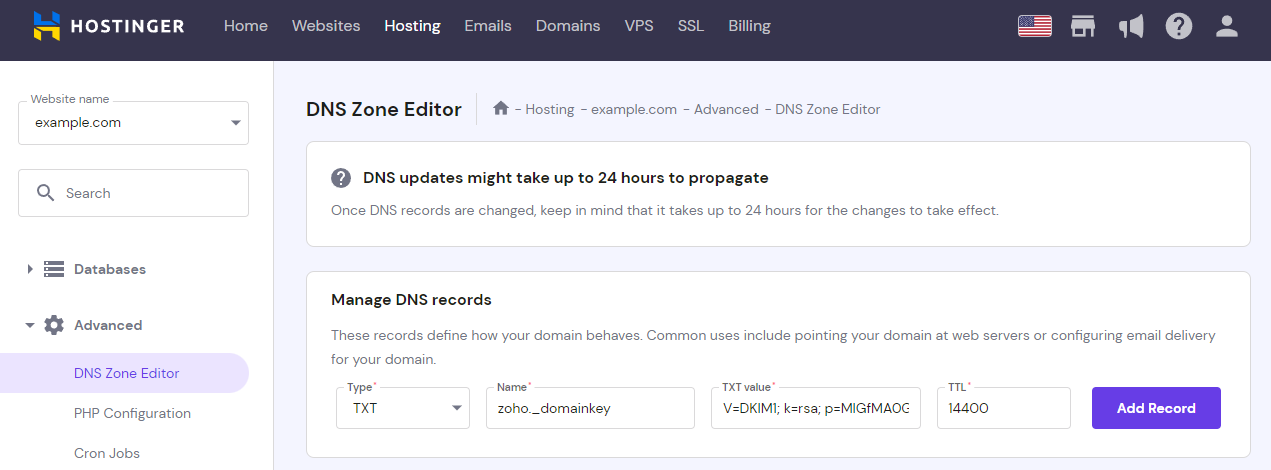The height and width of the screenshot is (470, 1271).
Task: Open the Website name dropdown
Action: (x=133, y=123)
